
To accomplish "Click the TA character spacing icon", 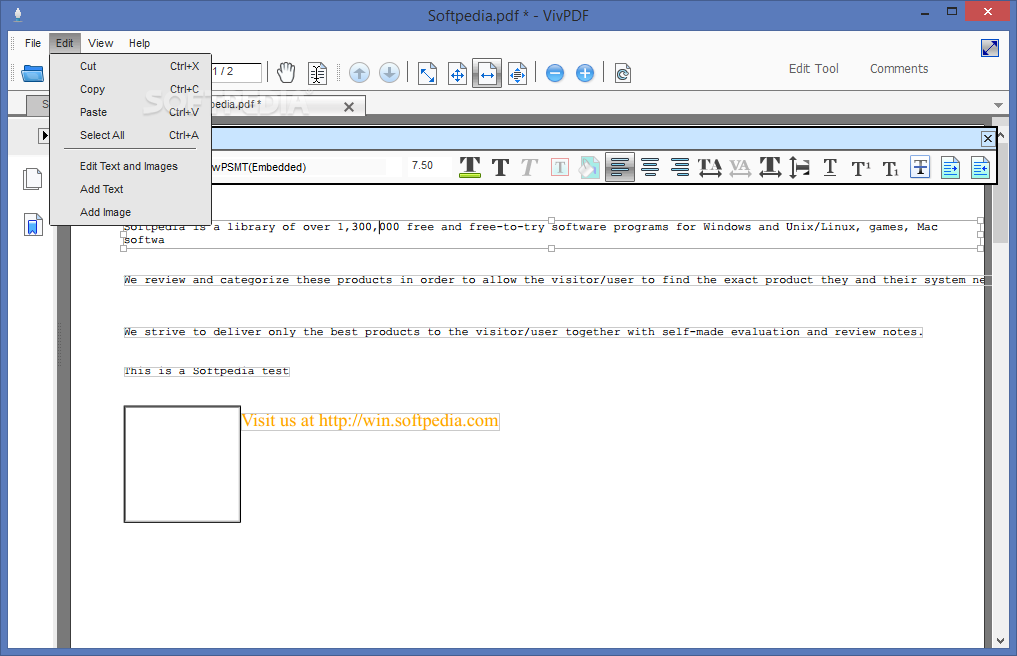I will pyautogui.click(x=710, y=167).
